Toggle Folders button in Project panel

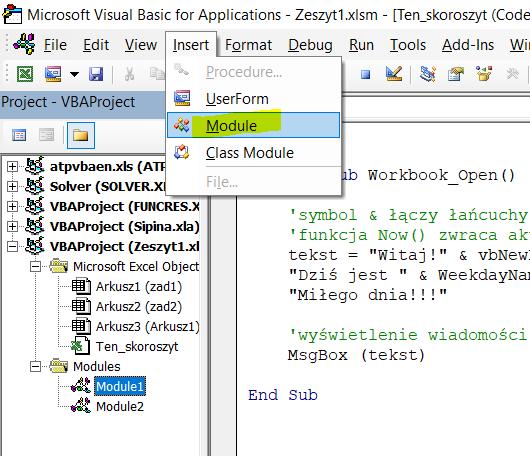81,136
